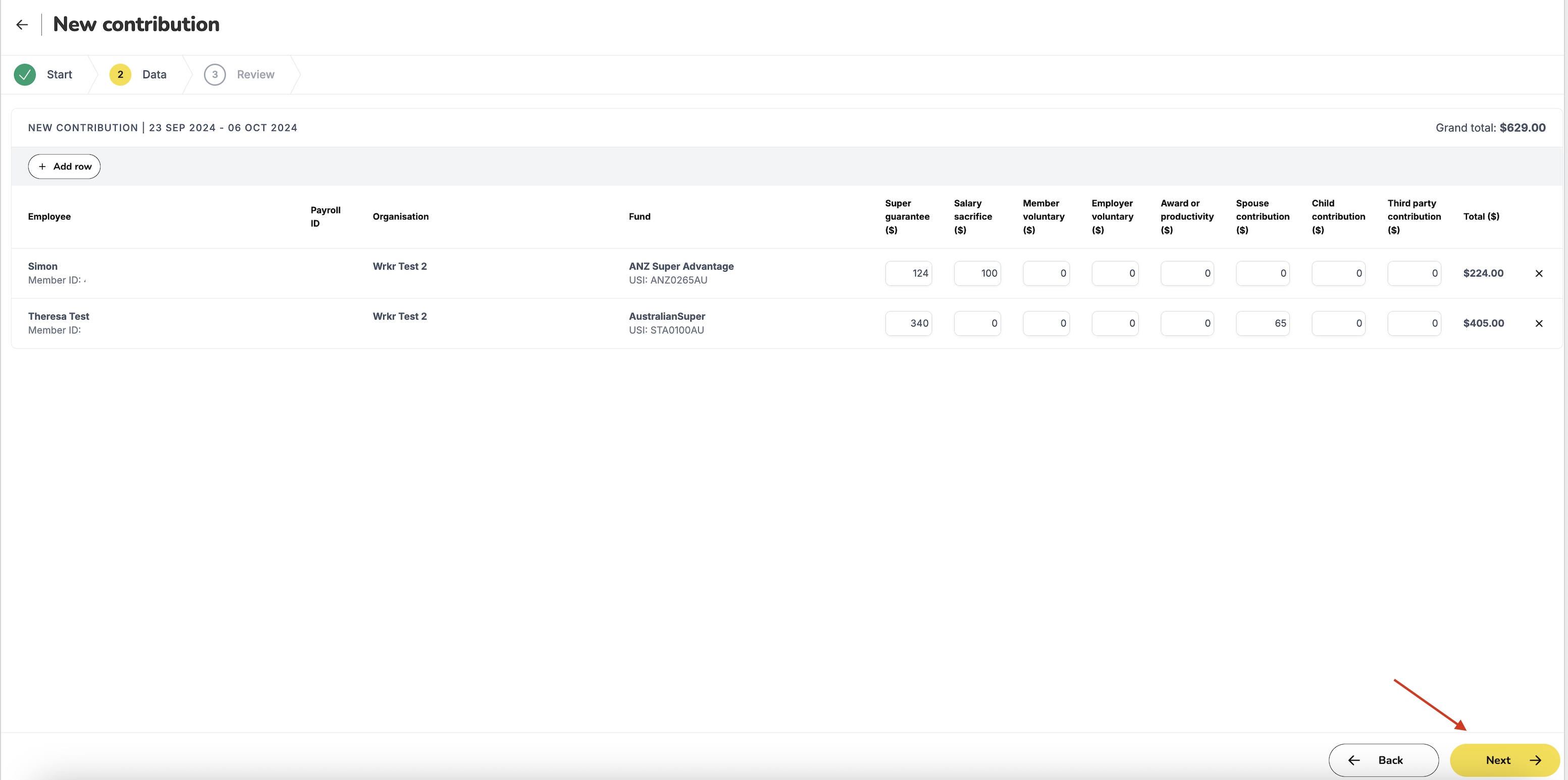Click the plus icon on Add row
Viewport: 1568px width, 780px height.
click(x=41, y=166)
